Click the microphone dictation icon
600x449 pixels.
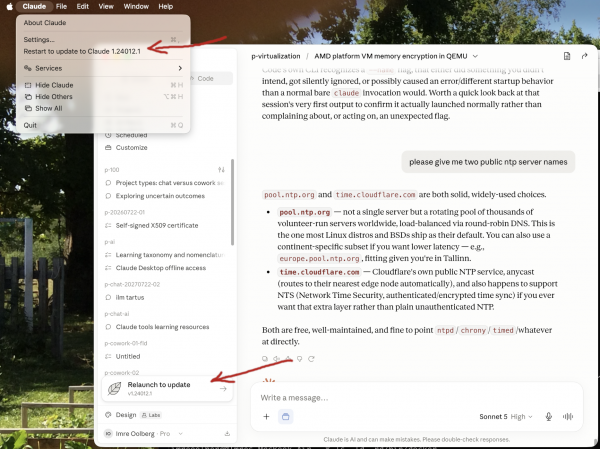(548, 416)
